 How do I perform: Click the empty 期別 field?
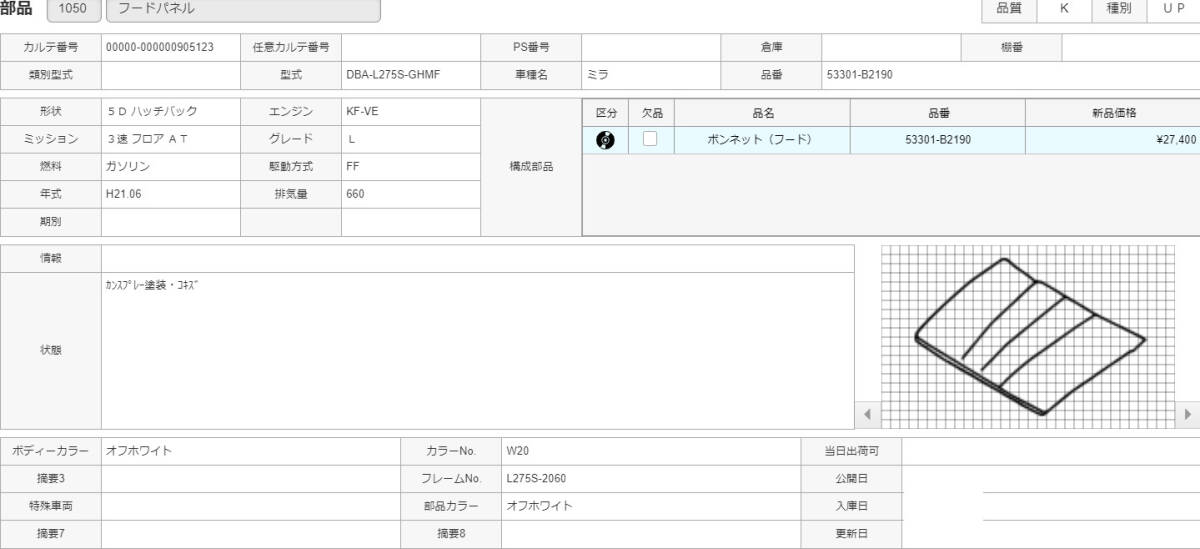click(171, 222)
